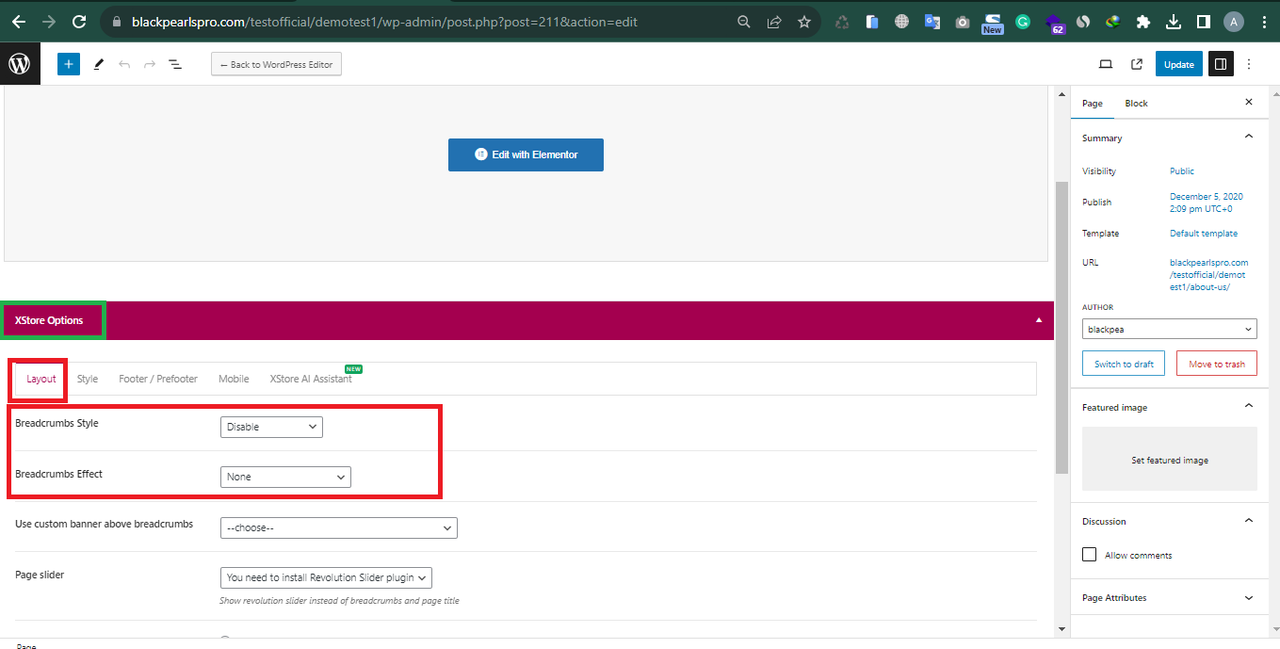This screenshot has height=649, width=1280.
Task: Click the Redo arrow in the editor toolbar
Action: 150,64
